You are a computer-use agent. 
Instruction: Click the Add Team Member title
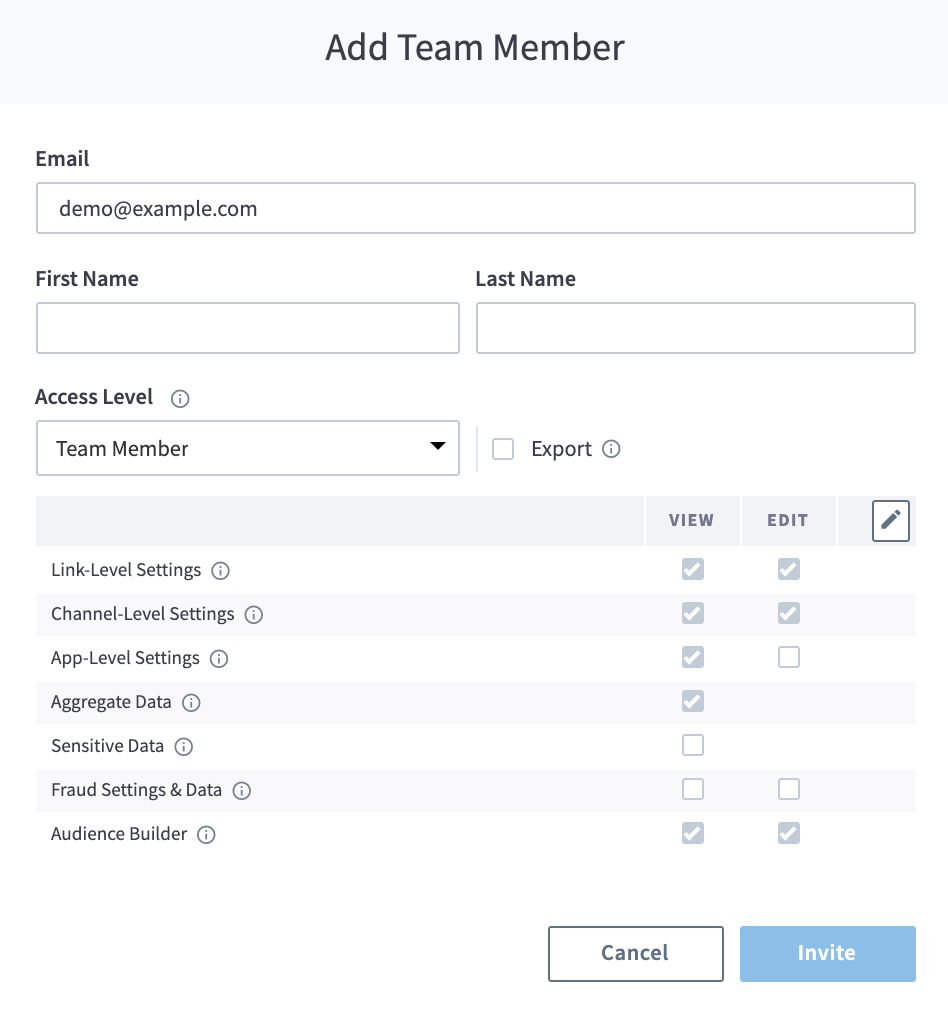(475, 48)
